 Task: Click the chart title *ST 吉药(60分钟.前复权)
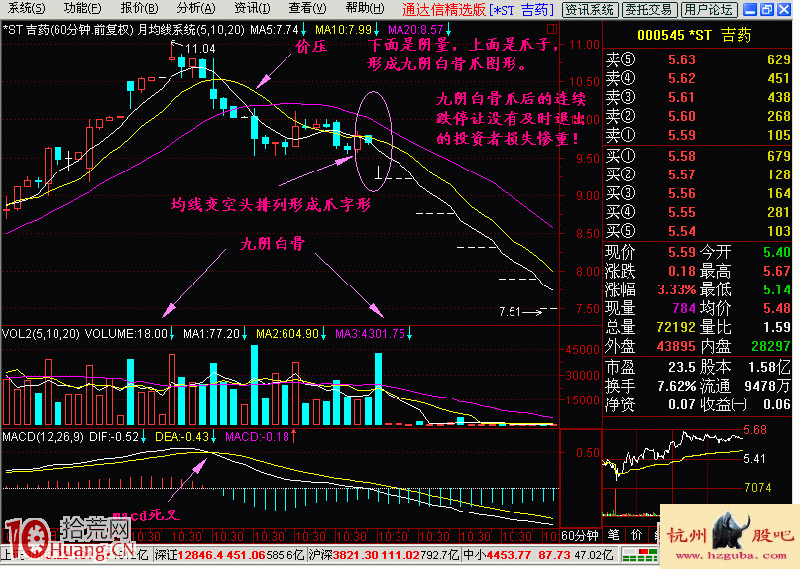(x=69, y=30)
